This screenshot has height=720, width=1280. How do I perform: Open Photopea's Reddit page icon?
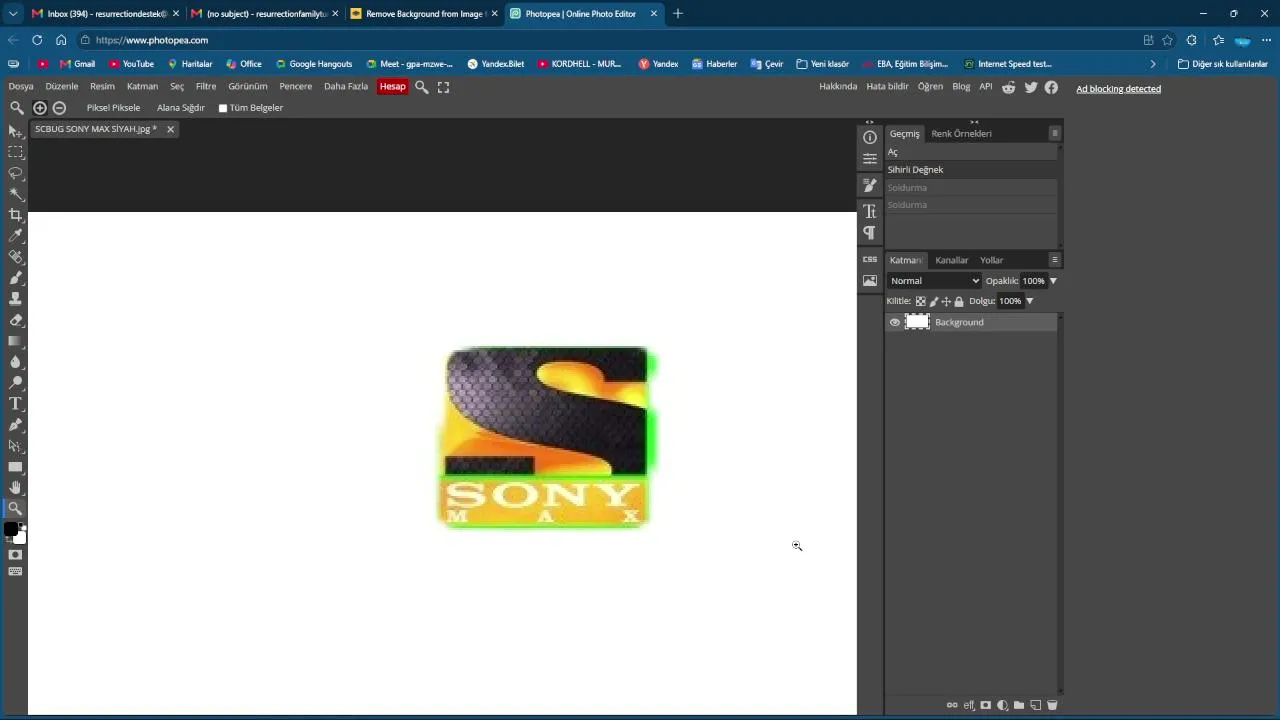(x=1009, y=87)
